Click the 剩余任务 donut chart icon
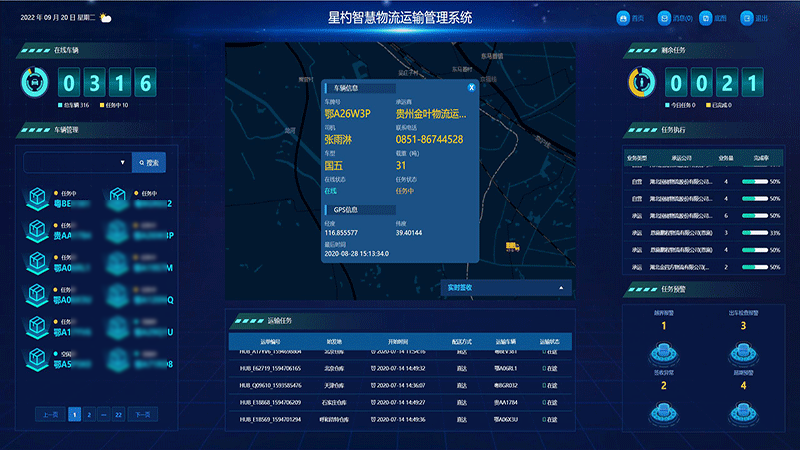 coord(640,82)
